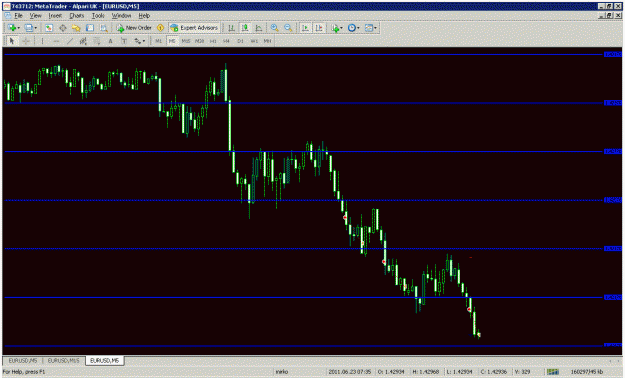Image resolution: width=625 pixels, height=378 pixels.
Task: Expand the Profiles dropdown arrow
Action: click(35, 28)
